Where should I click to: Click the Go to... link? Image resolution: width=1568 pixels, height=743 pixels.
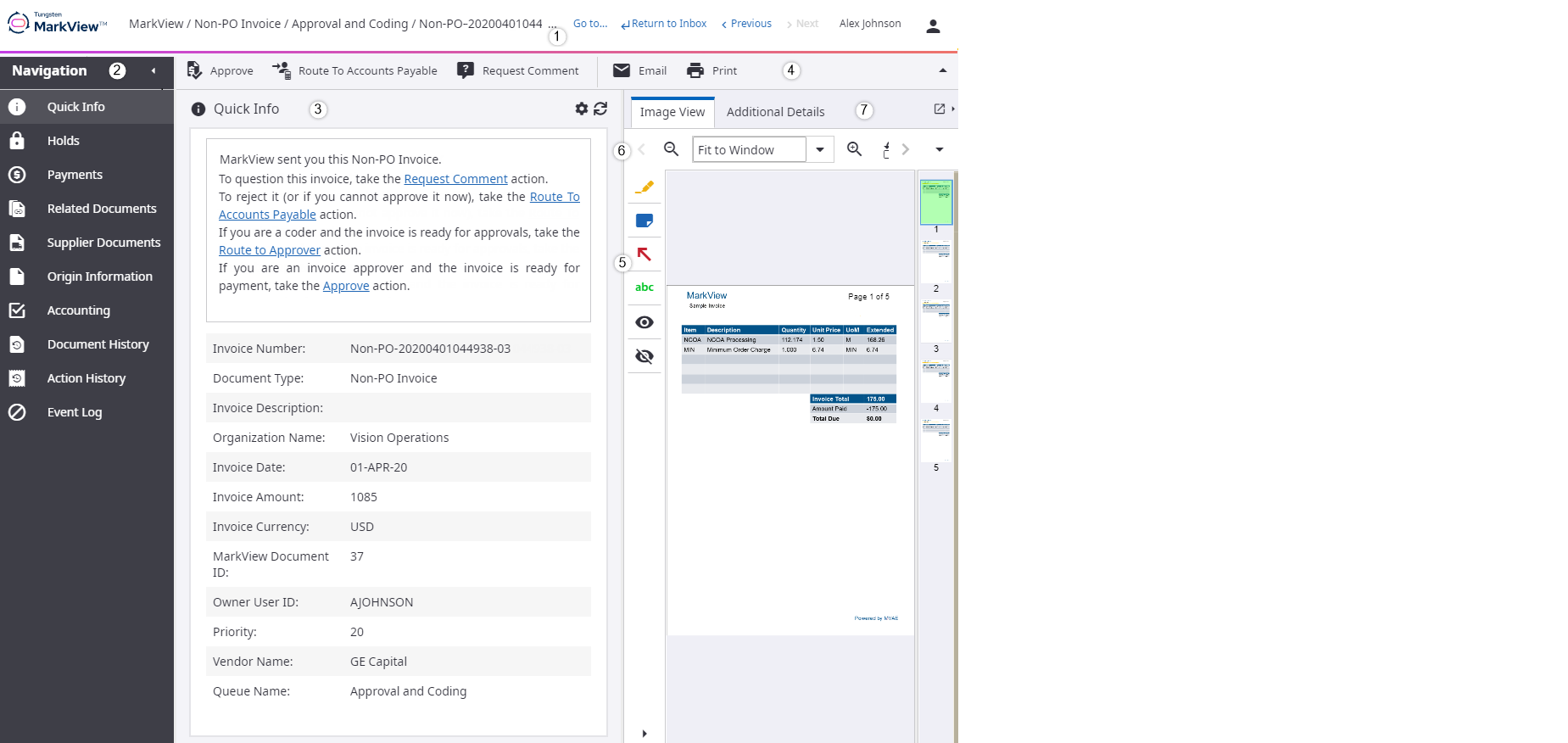coord(590,24)
